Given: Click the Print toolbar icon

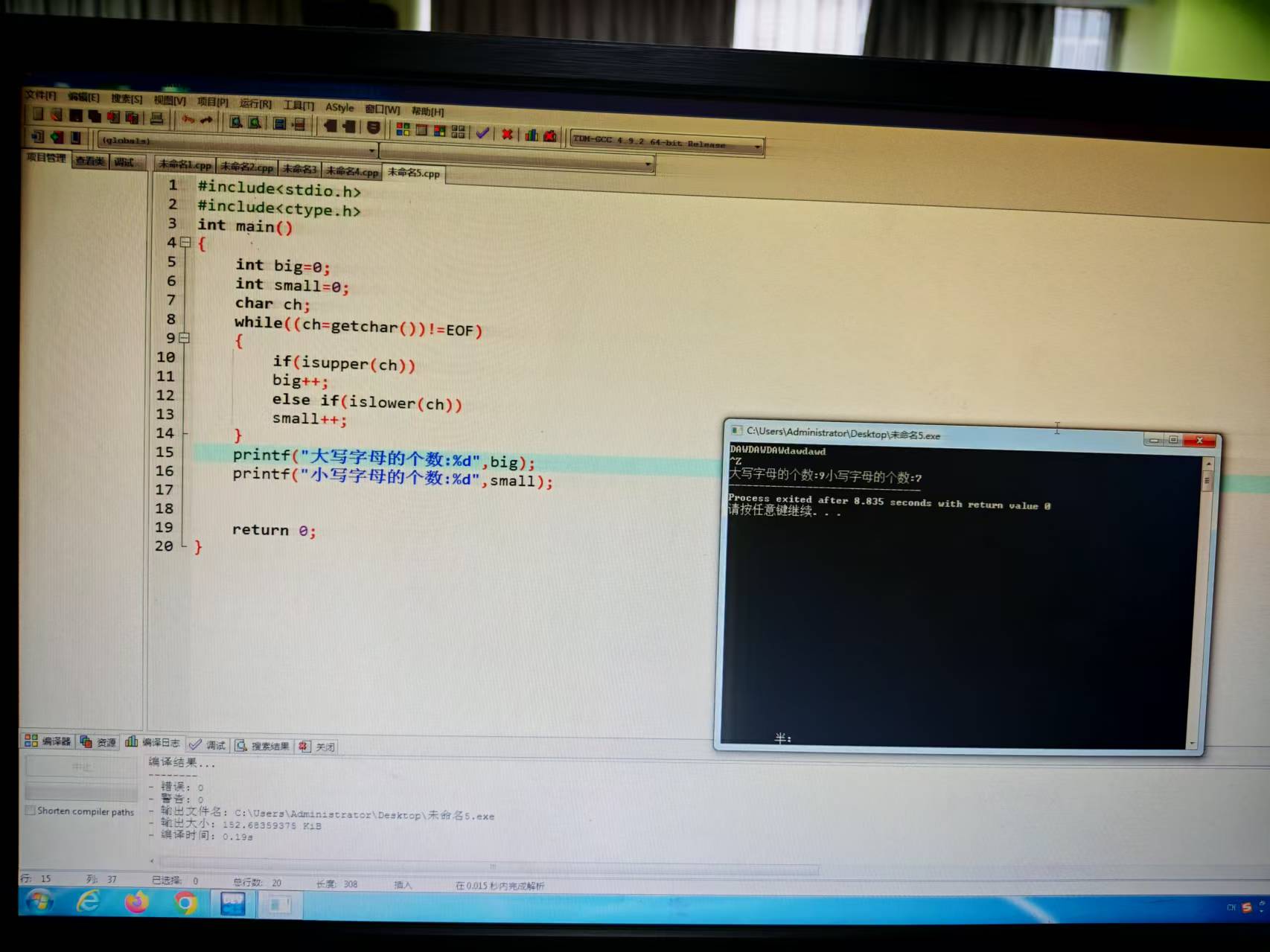Looking at the screenshot, I should coord(156,118).
